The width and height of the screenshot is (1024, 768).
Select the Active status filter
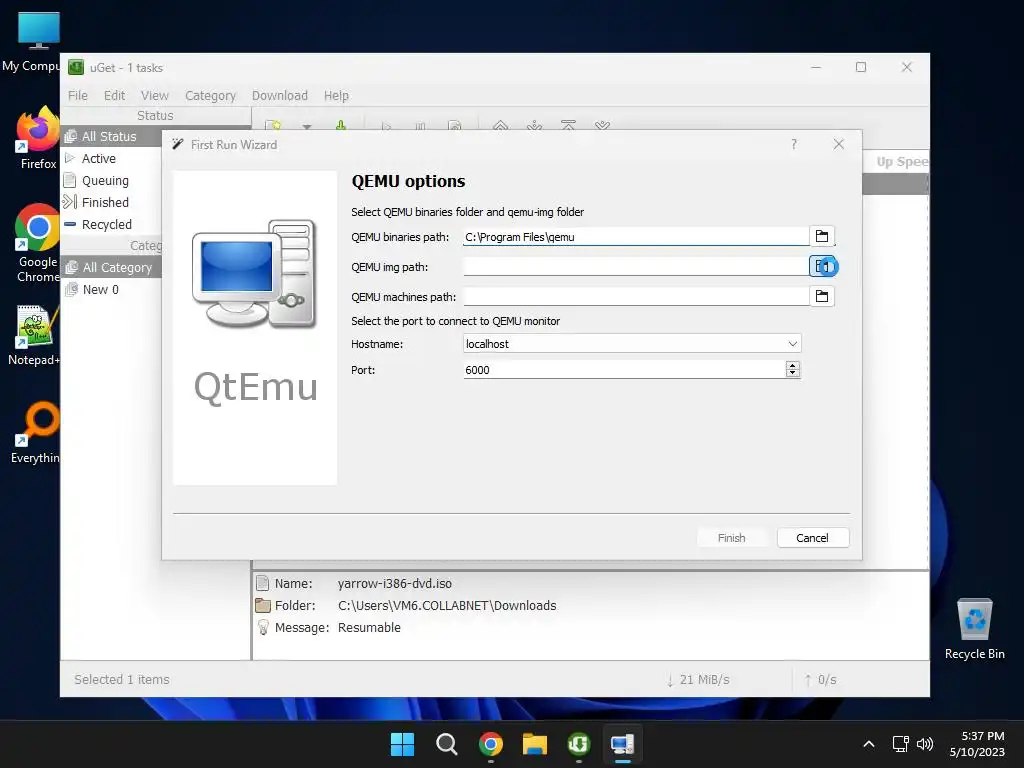(112, 159)
